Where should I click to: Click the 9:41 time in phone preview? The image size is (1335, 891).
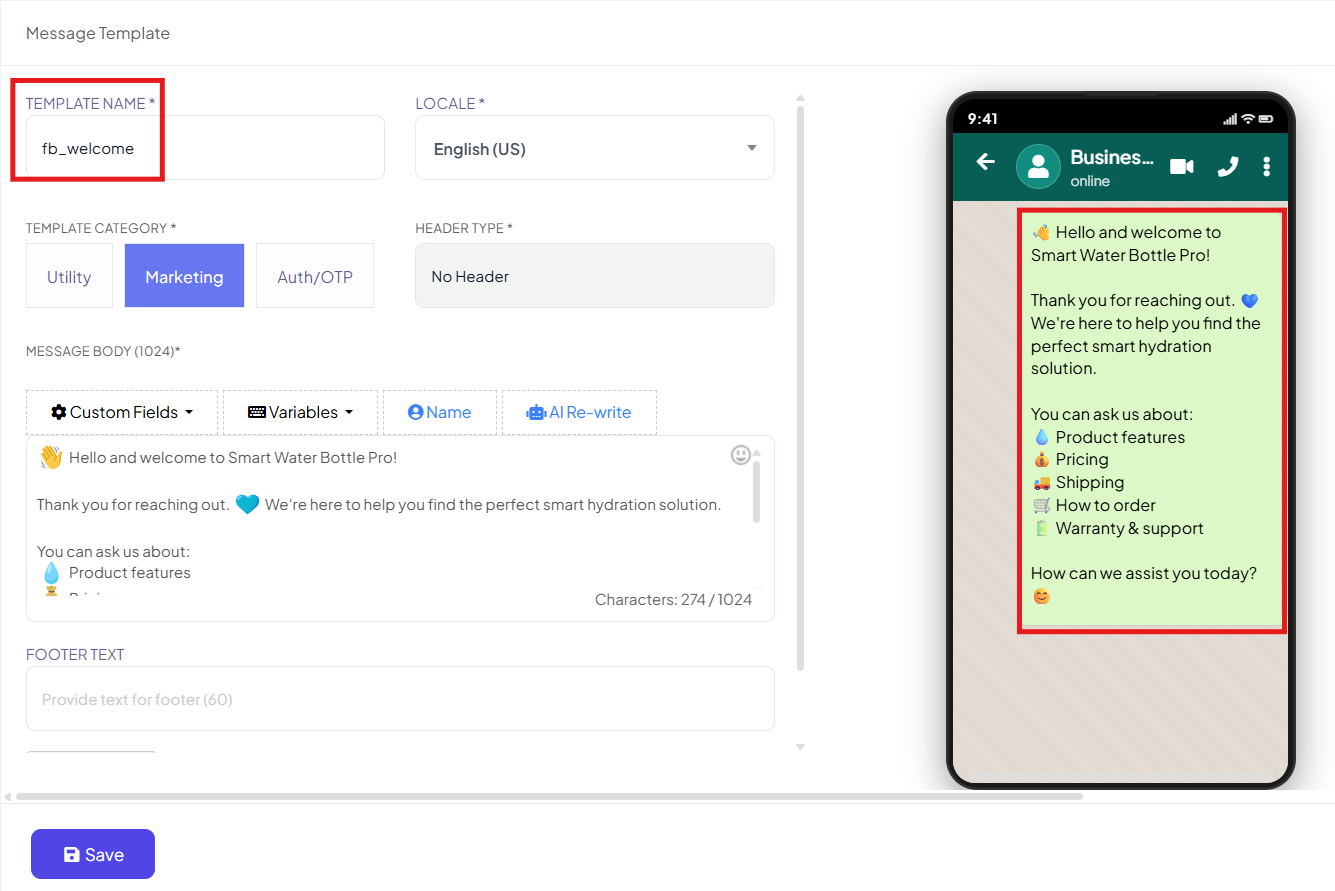pos(983,119)
